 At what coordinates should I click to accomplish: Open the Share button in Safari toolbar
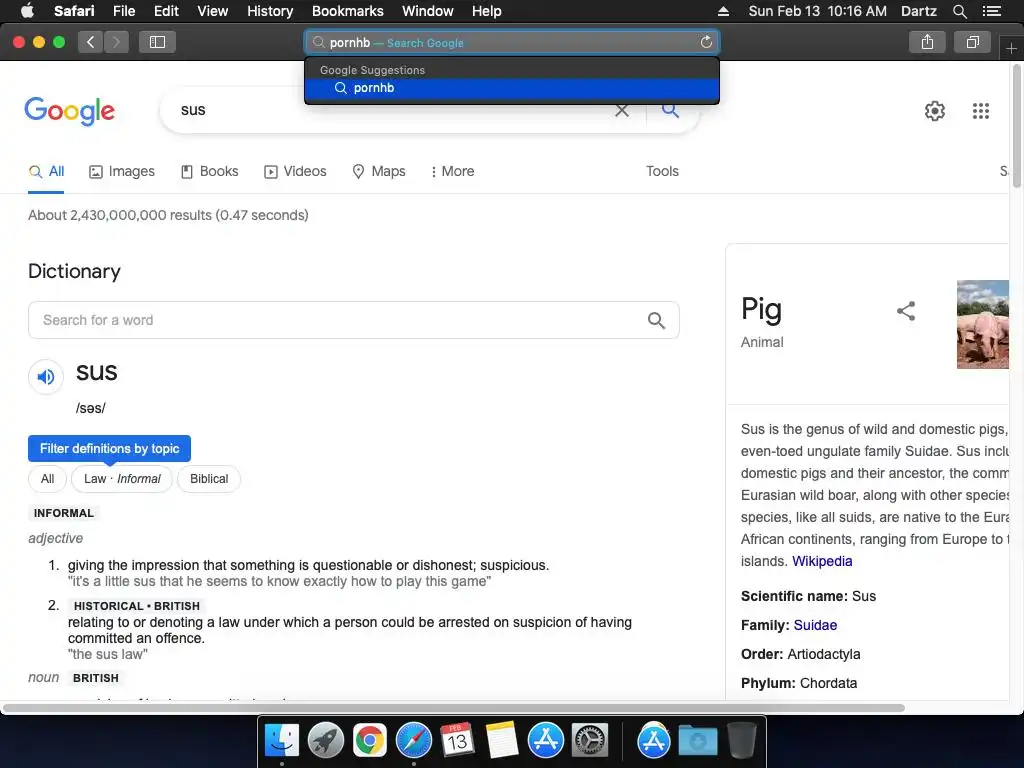click(x=927, y=42)
